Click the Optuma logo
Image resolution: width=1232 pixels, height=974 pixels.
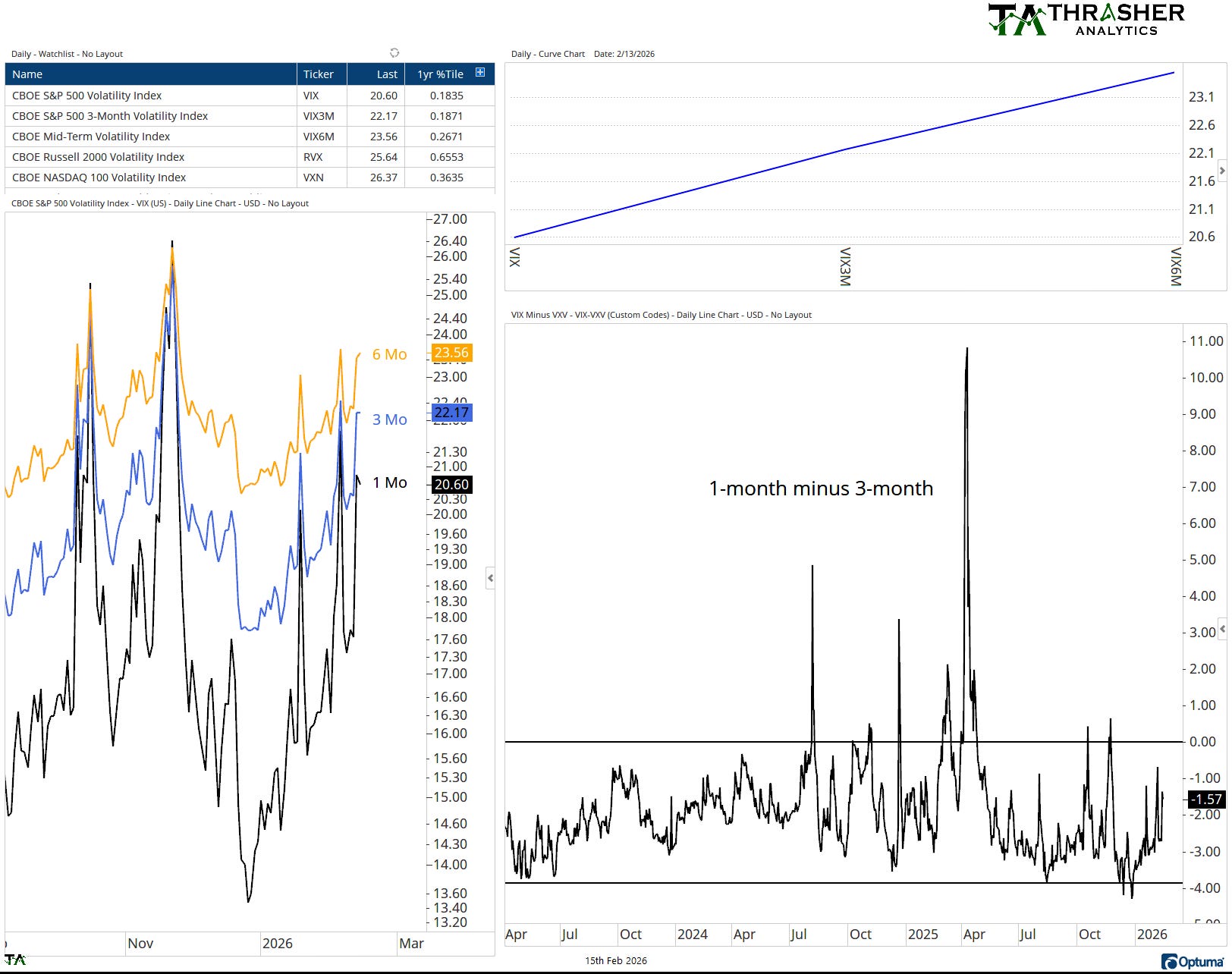pyautogui.click(x=1193, y=962)
